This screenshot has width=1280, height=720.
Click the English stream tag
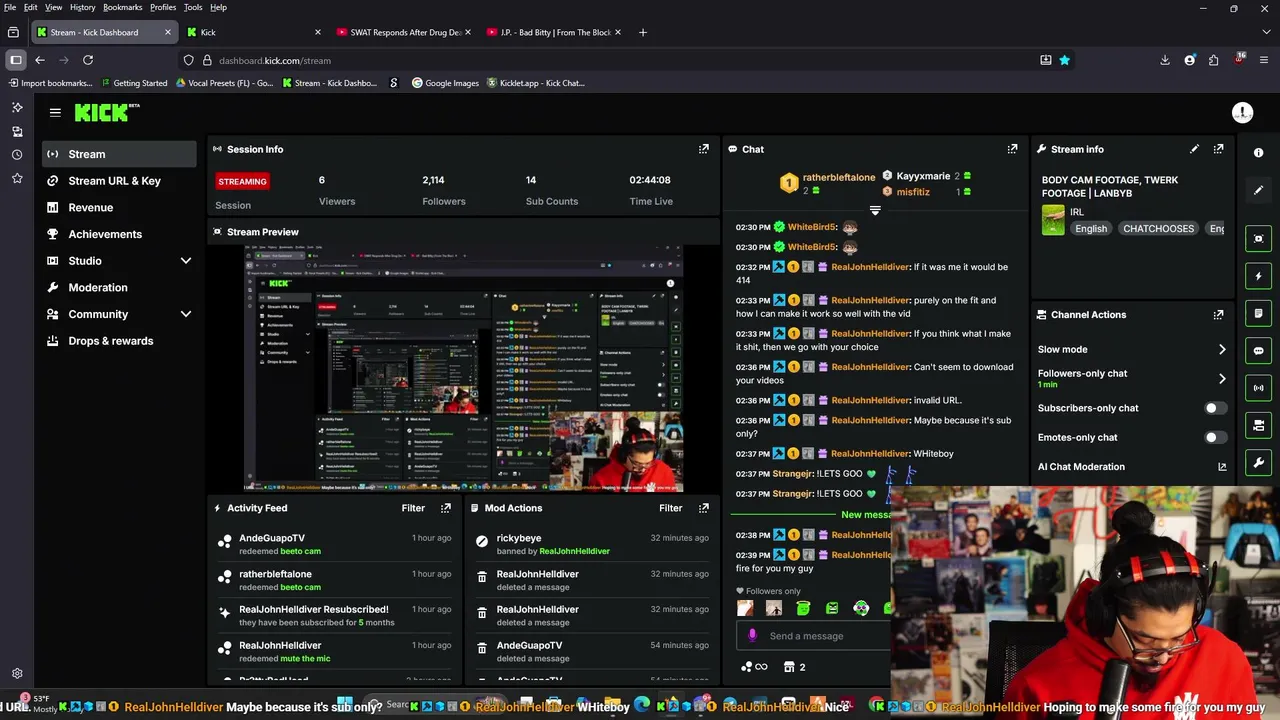[1091, 229]
